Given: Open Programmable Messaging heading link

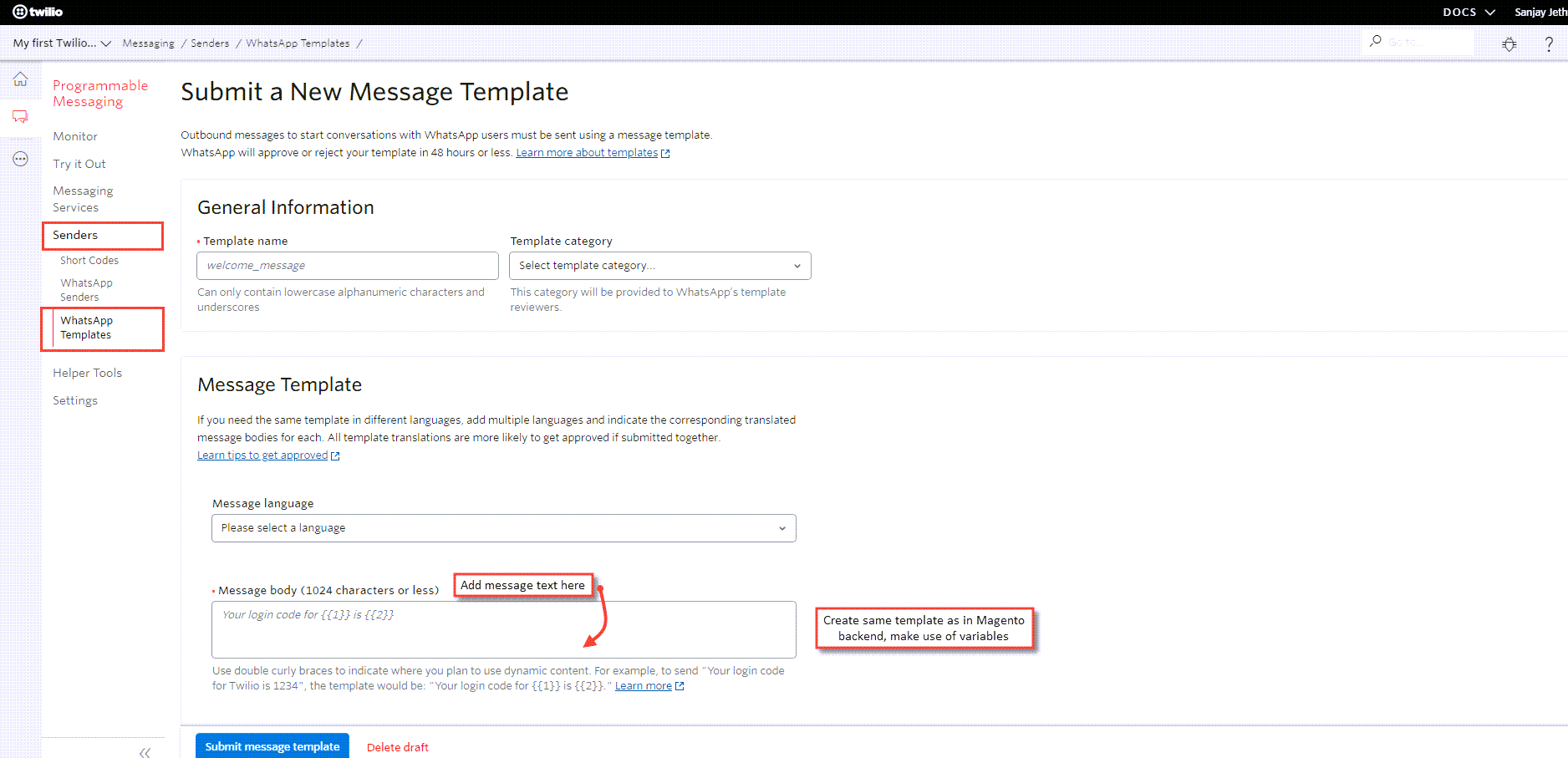Looking at the screenshot, I should pos(100,94).
